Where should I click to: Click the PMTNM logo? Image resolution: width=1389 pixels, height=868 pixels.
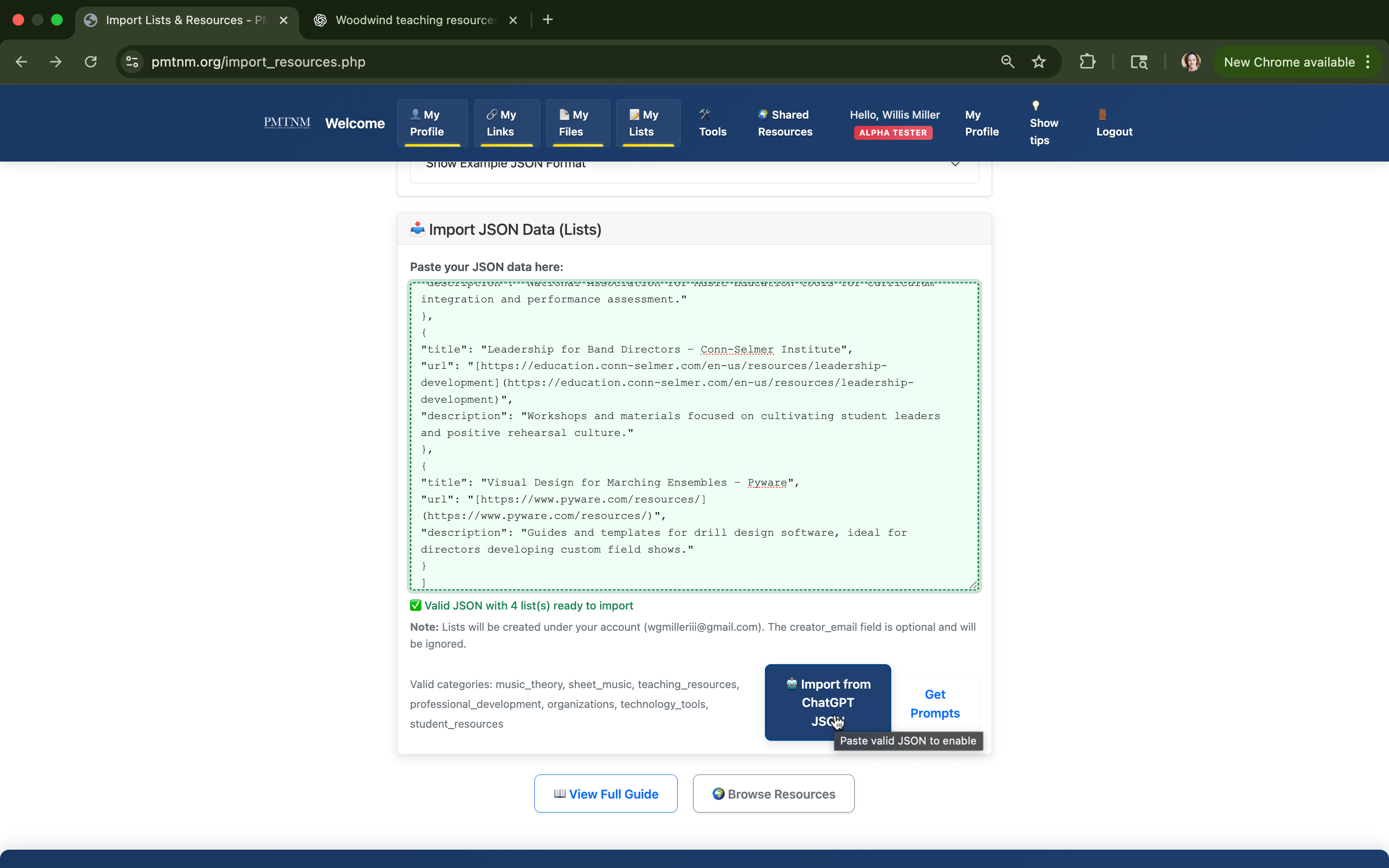coord(287,123)
